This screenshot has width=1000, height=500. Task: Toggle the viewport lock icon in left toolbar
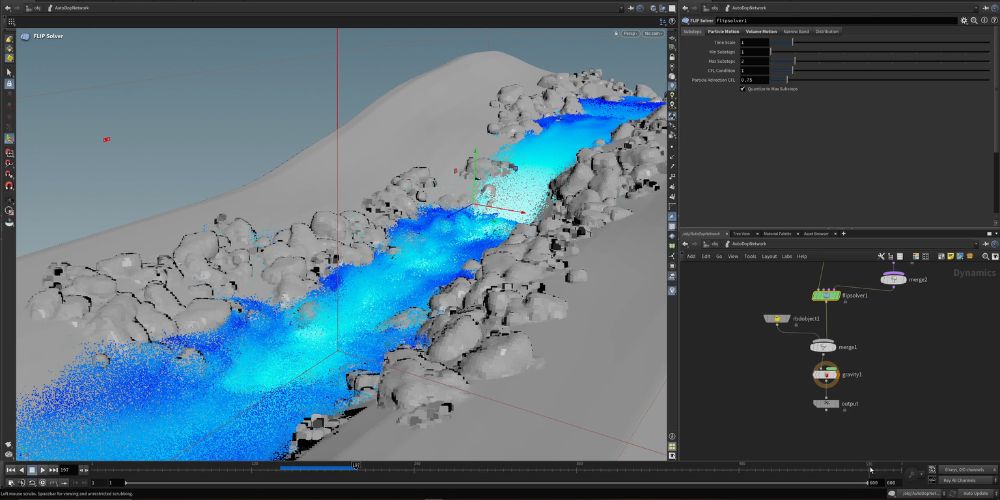[x=9, y=84]
